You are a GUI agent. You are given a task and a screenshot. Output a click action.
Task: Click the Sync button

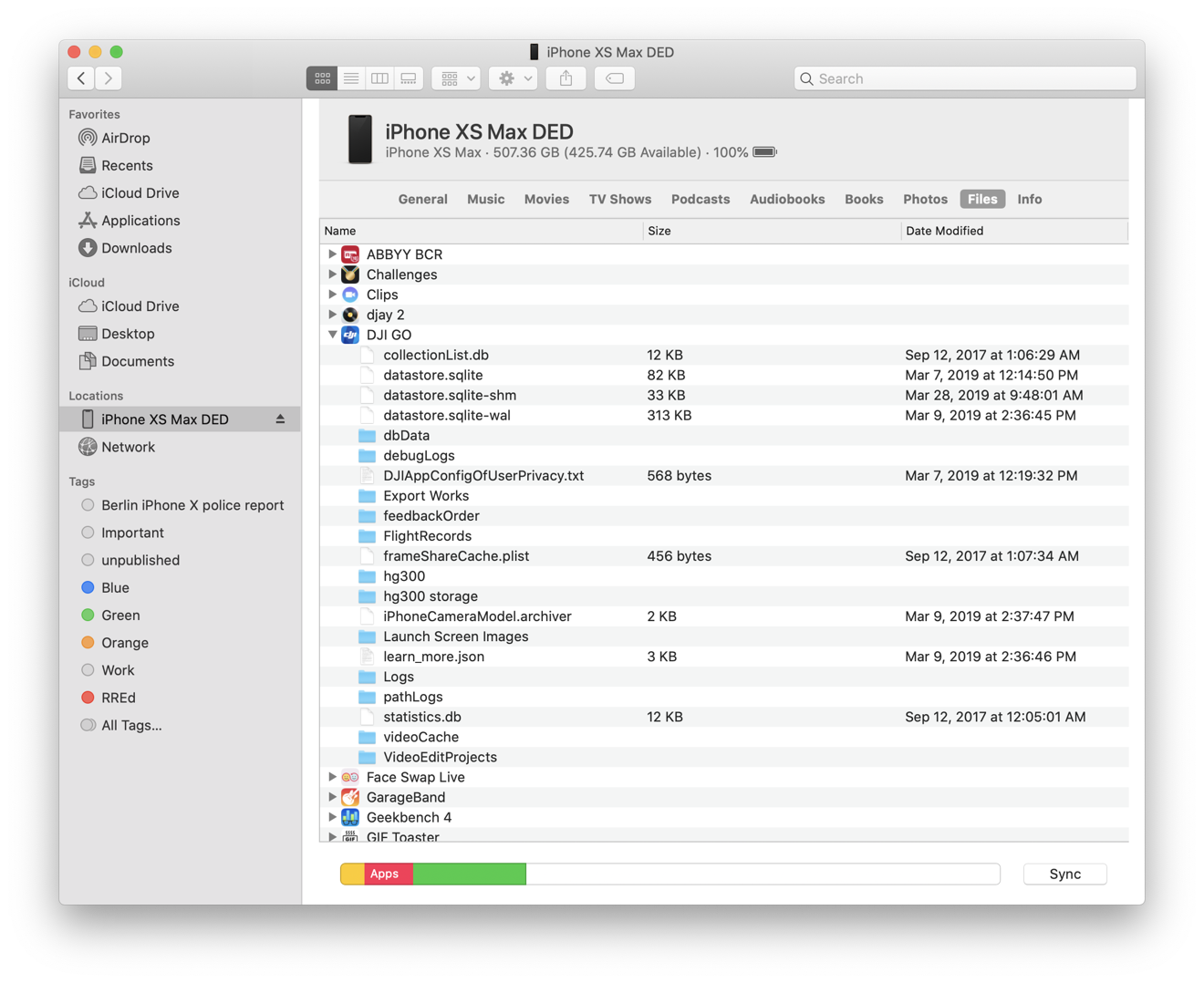(1064, 874)
